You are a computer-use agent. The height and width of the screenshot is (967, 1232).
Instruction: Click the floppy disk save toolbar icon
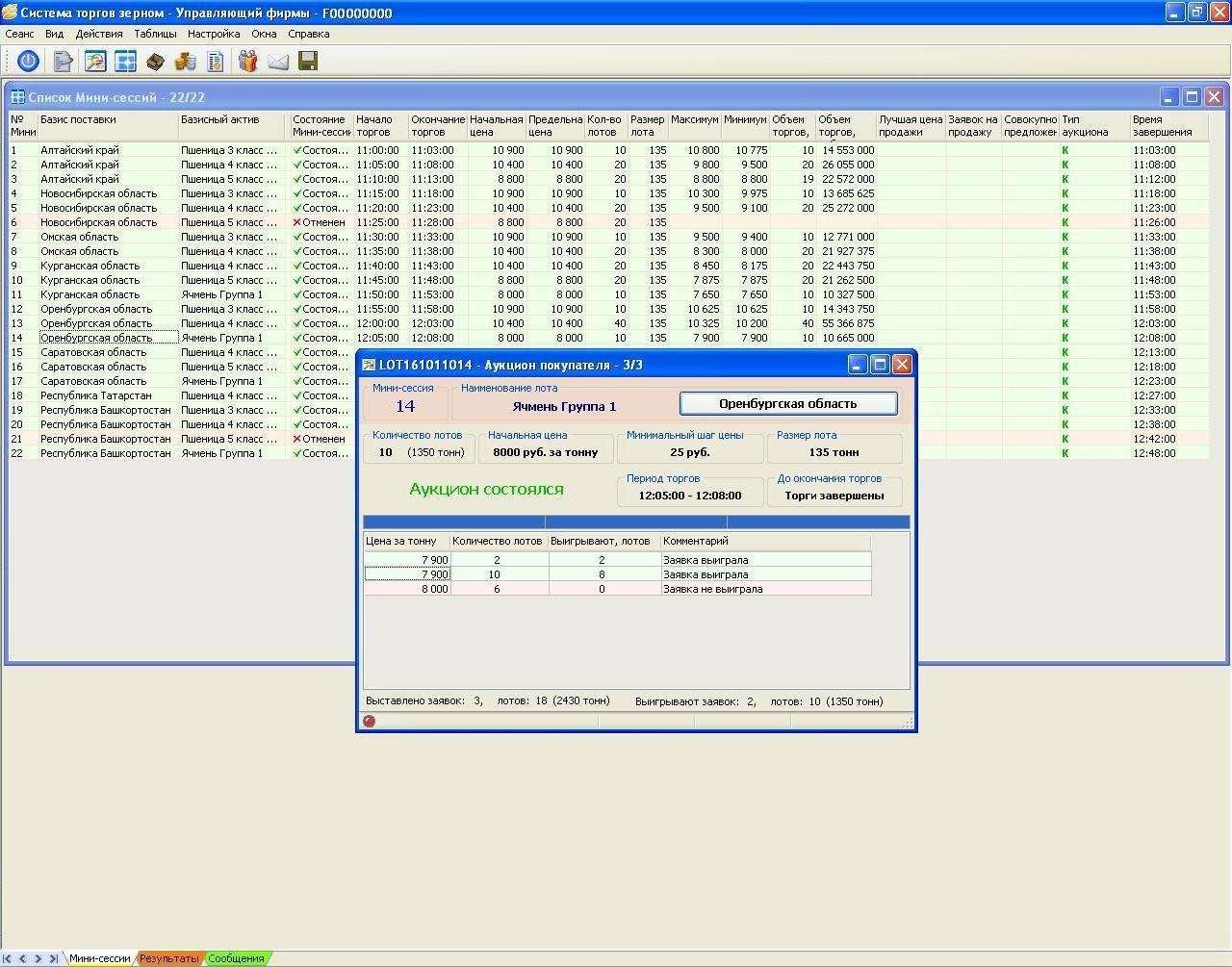point(308,62)
